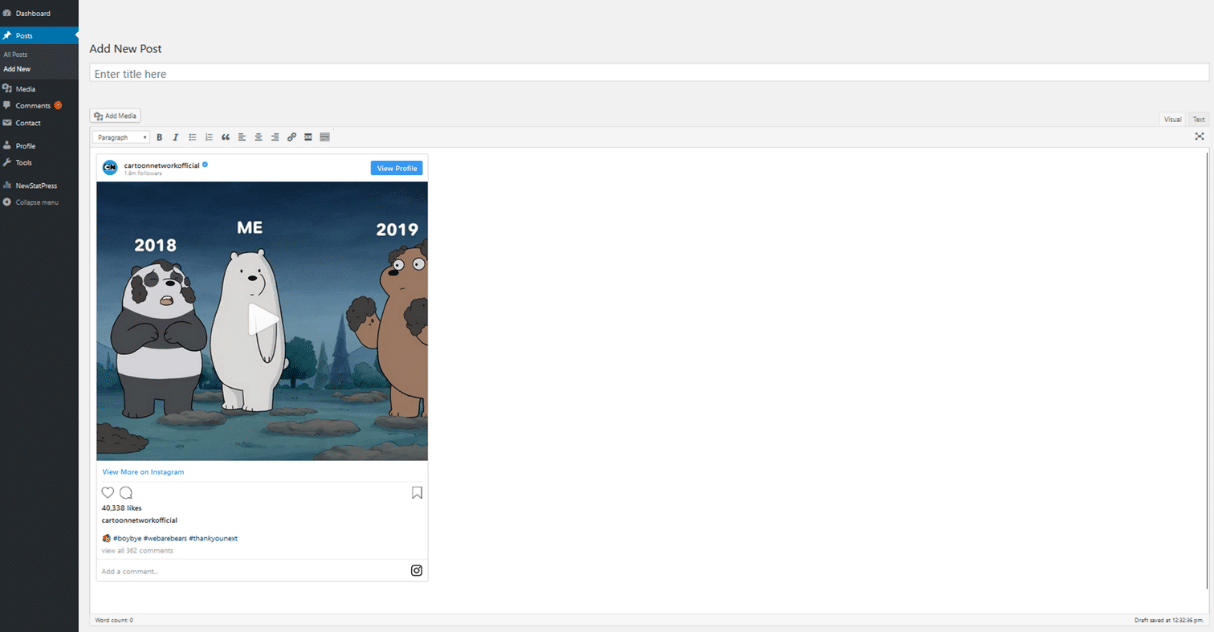Toggle italic formatting in the editor
The height and width of the screenshot is (632, 1214).
click(x=176, y=137)
